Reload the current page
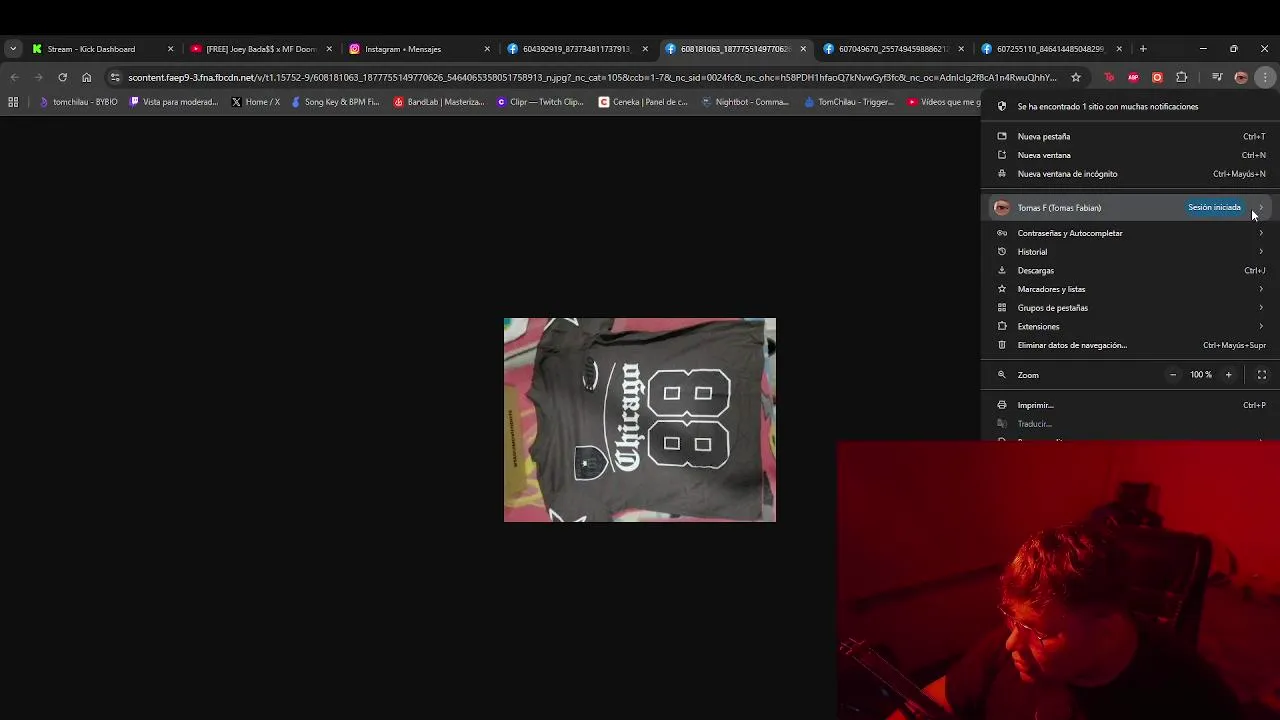 (62, 77)
